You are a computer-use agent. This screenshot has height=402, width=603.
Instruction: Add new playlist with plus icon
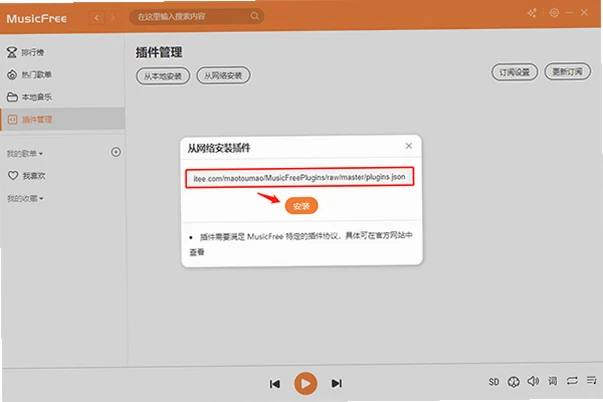116,152
